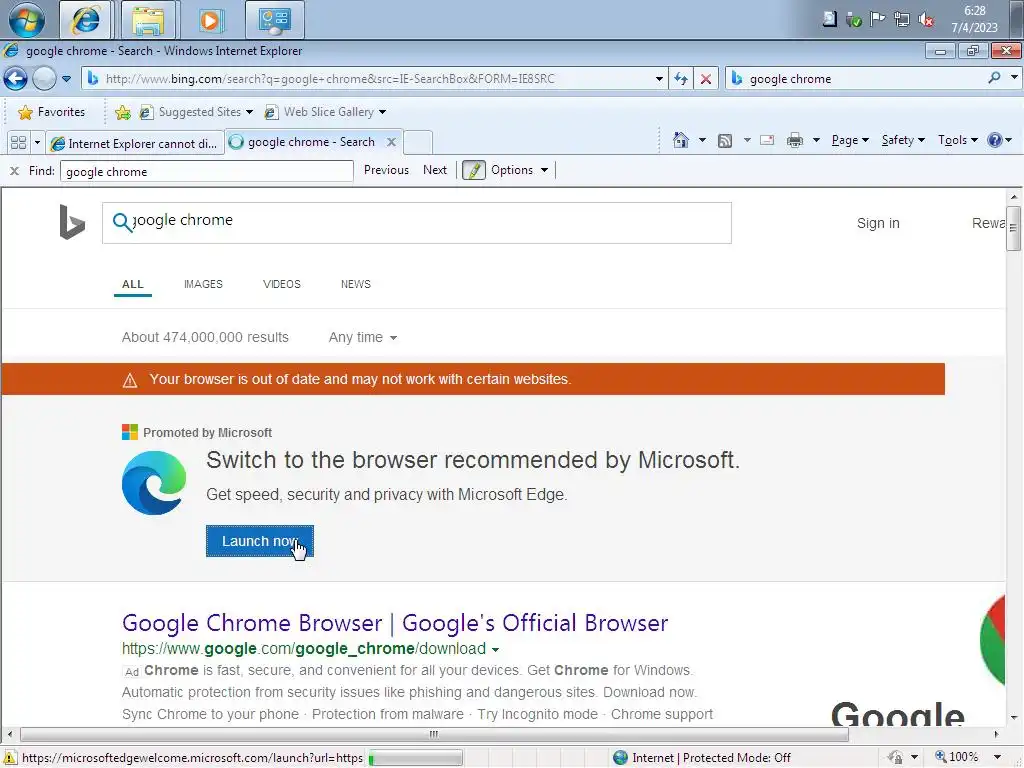Open a new blank tab

pos(418,142)
